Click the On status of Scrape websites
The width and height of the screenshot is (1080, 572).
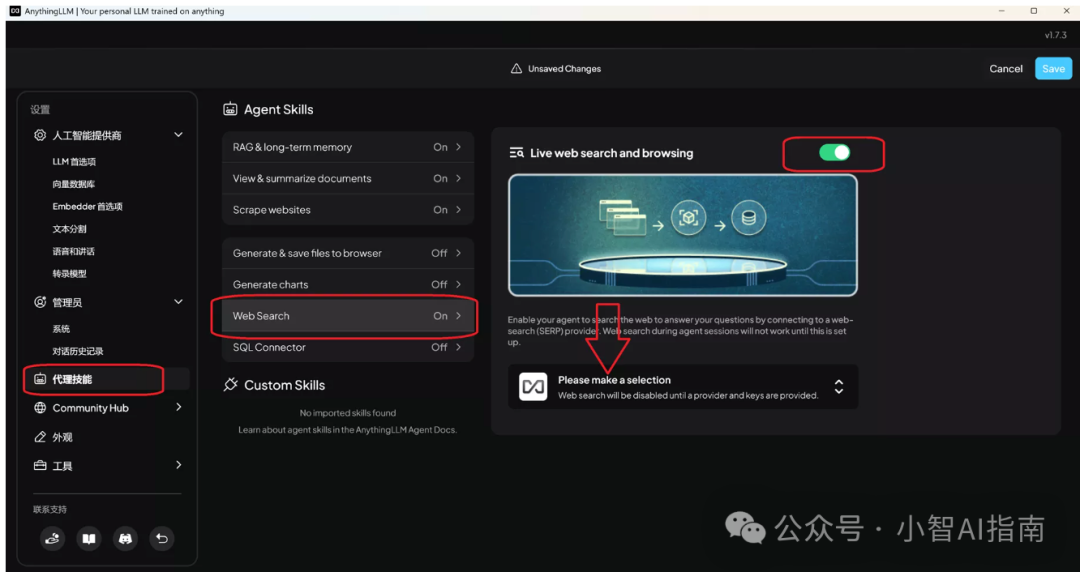tap(440, 210)
